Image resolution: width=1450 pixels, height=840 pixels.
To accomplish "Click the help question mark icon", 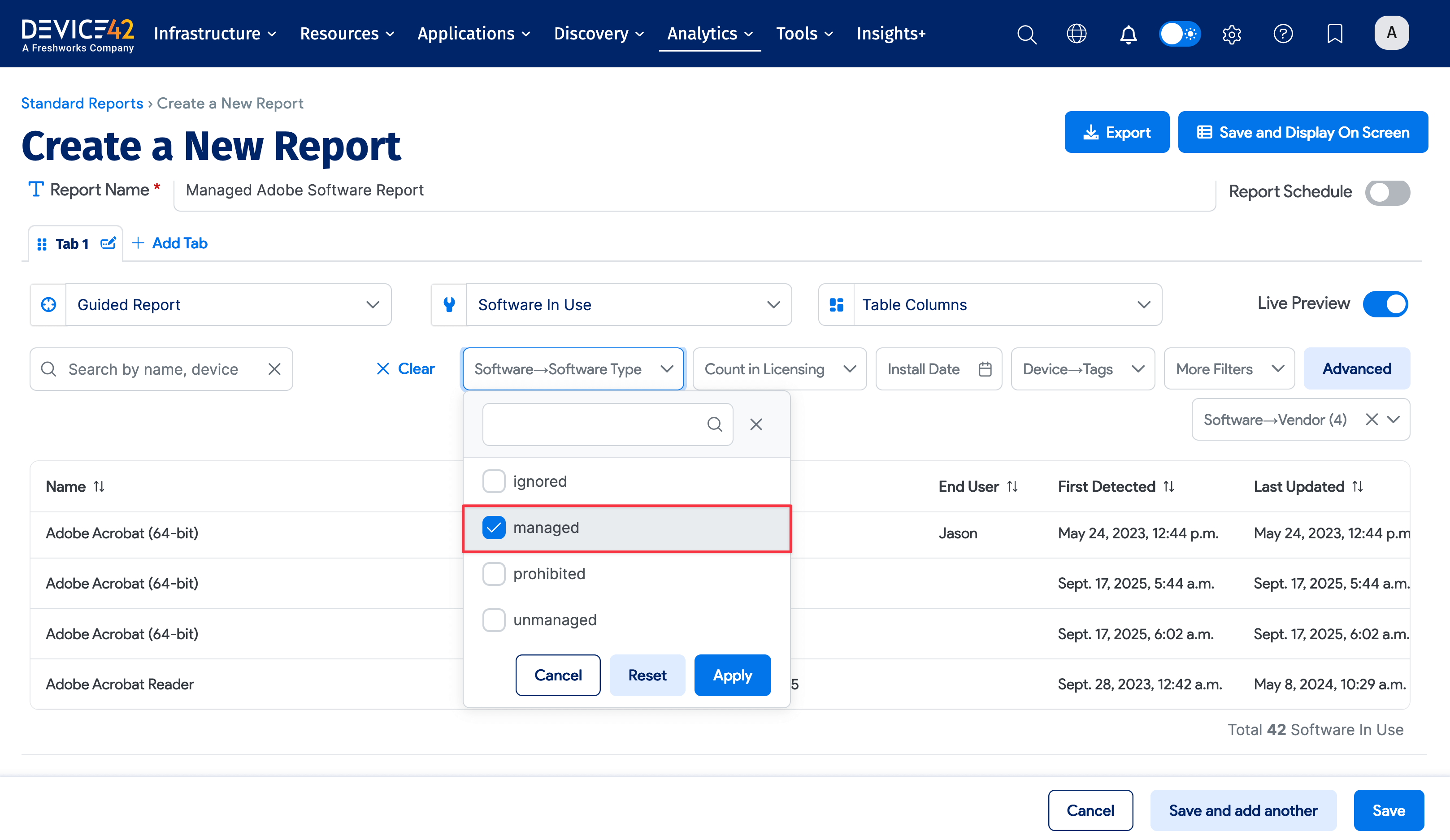I will pyautogui.click(x=1283, y=34).
